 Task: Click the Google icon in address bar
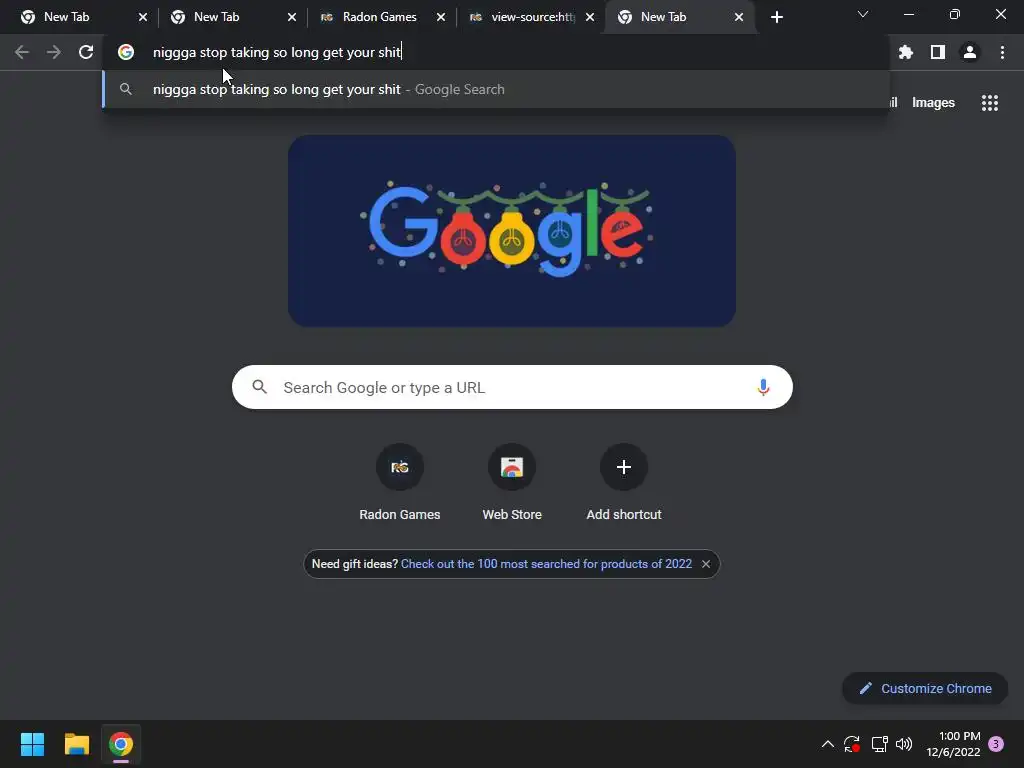pos(125,52)
